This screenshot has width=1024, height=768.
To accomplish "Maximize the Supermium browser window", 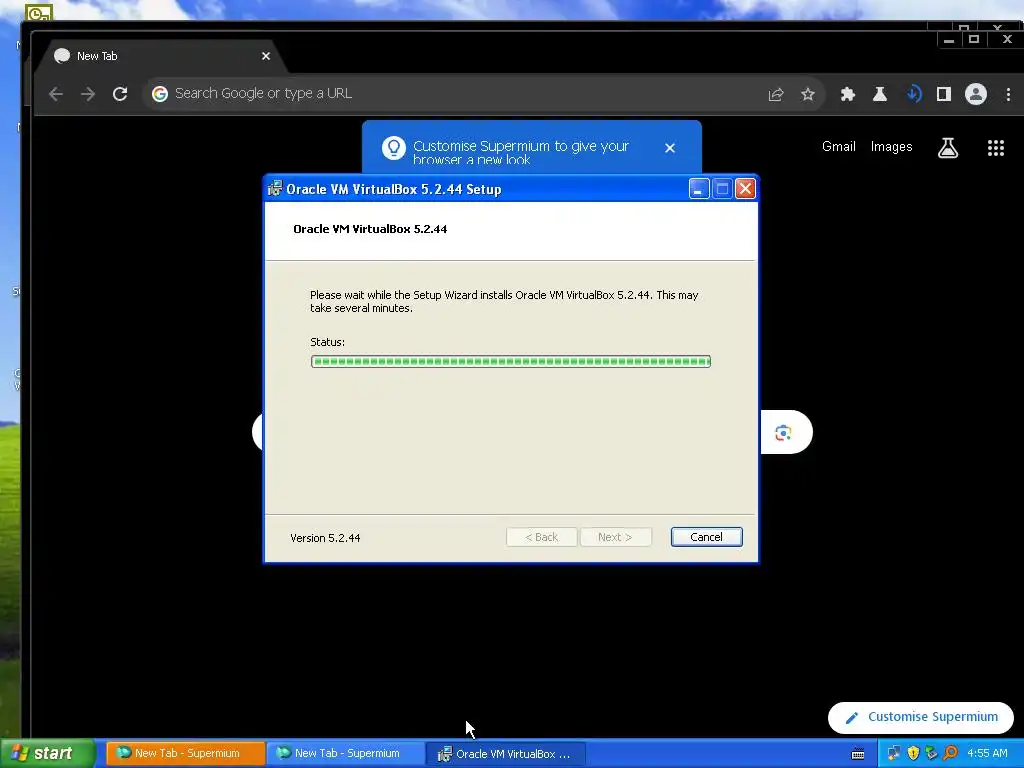I will [x=974, y=40].
